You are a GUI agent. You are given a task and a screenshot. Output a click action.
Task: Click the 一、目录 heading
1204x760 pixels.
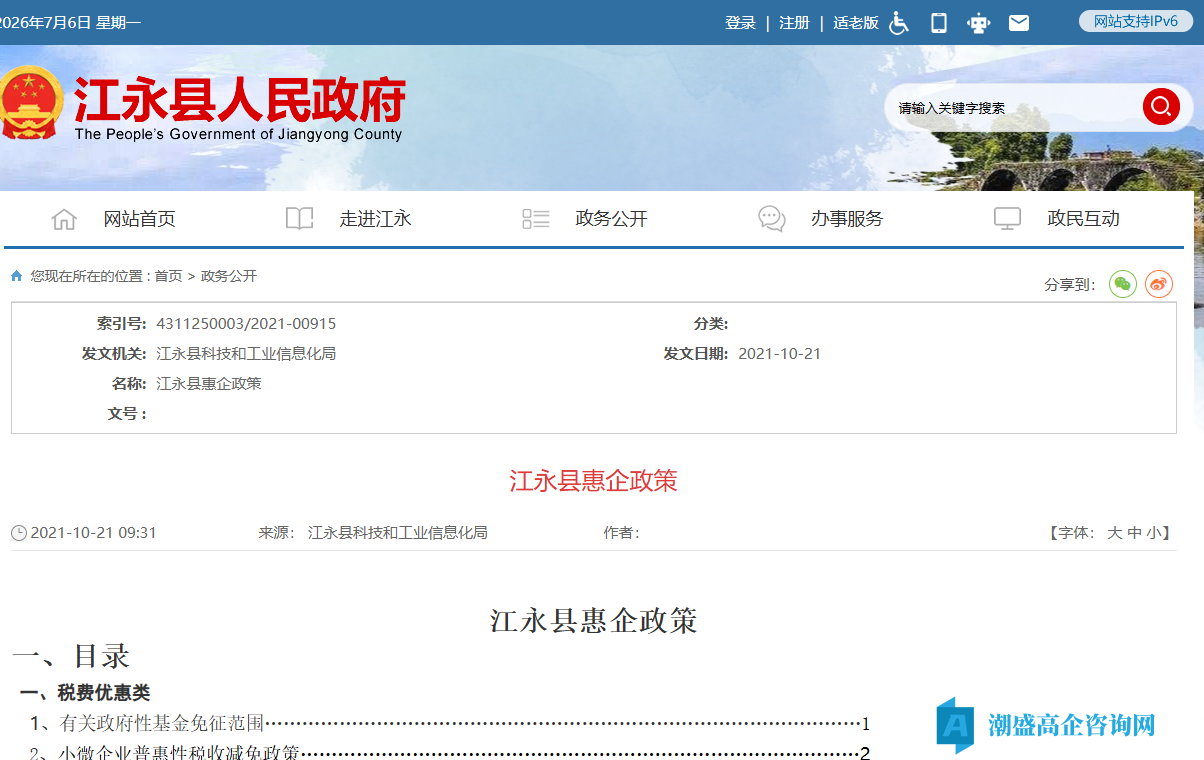click(71, 656)
